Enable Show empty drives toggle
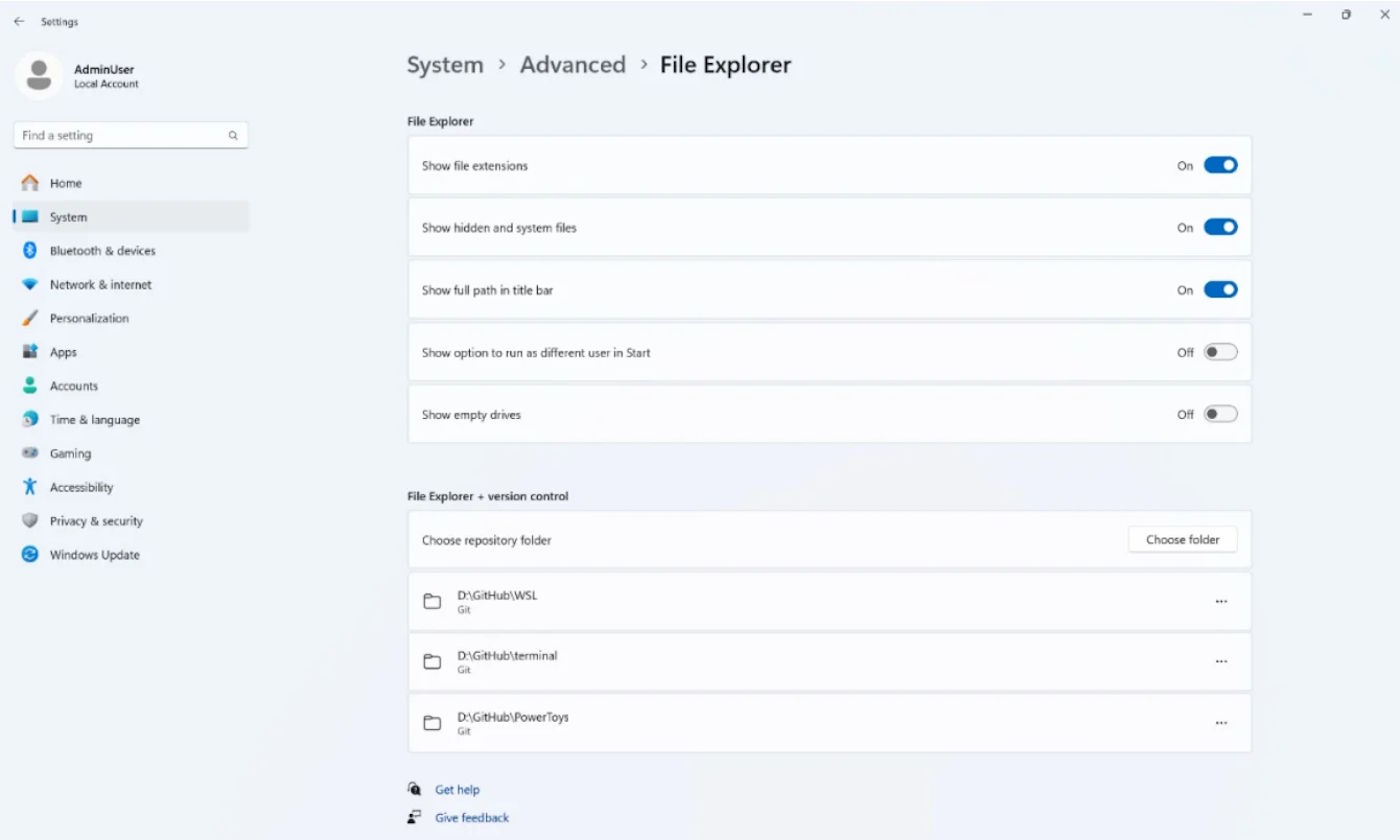The width and height of the screenshot is (1400, 840). point(1220,414)
